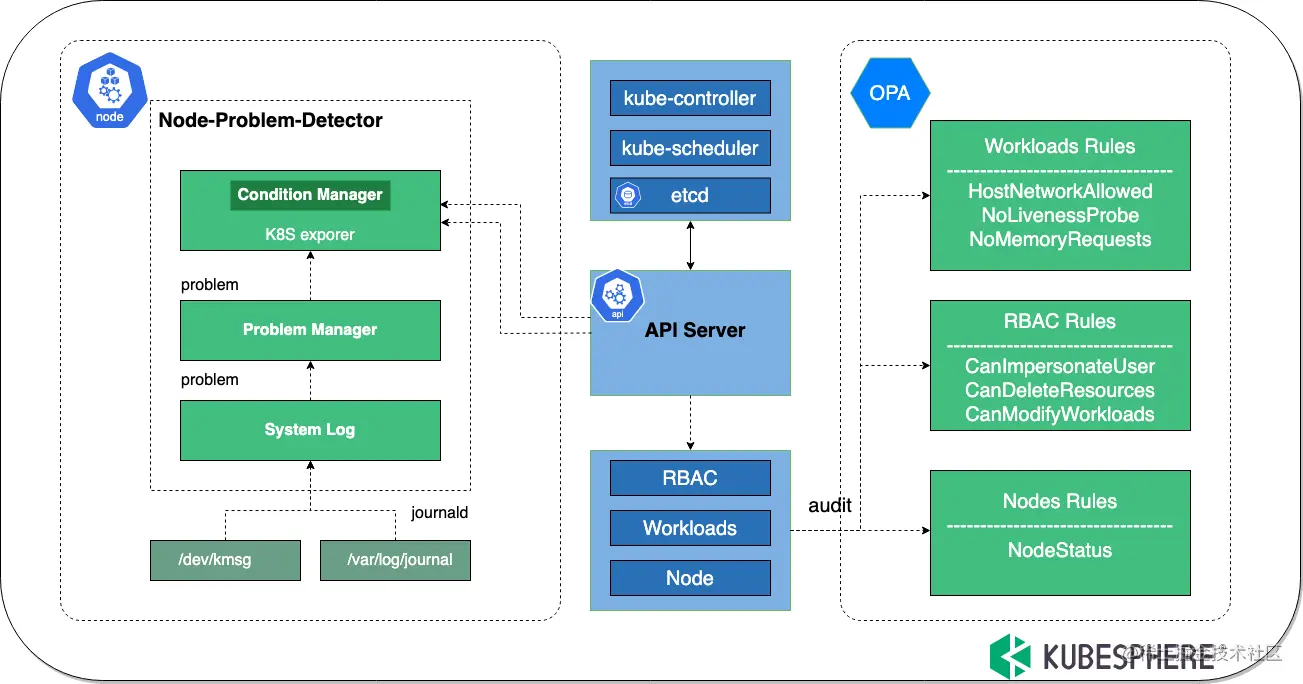Viewport: 1303px width, 684px height.
Task: Select the Workloads Rules panel
Action: [x=1060, y=195]
